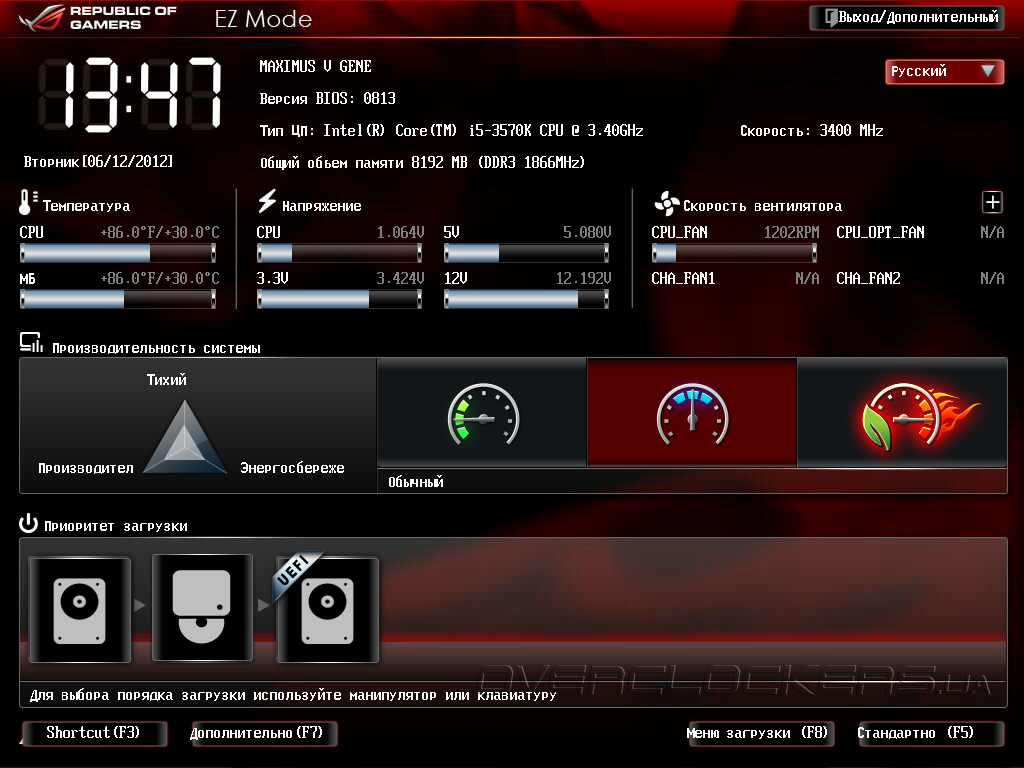Select the power saving green gauge mode
This screenshot has height=768, width=1024.
click(482, 413)
